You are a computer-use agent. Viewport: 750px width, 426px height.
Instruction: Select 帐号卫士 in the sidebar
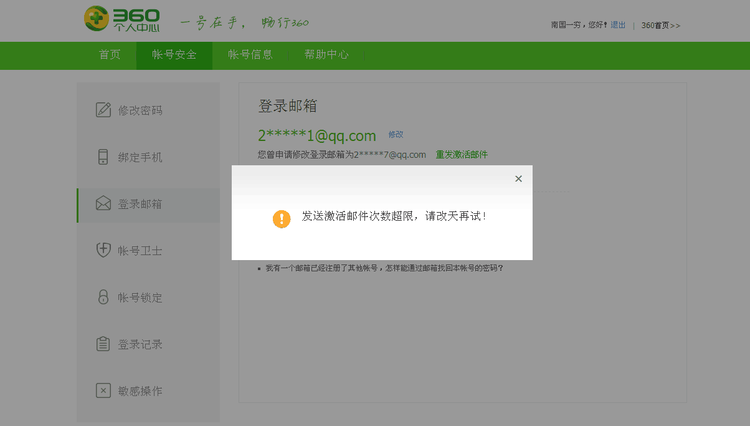tap(148, 251)
